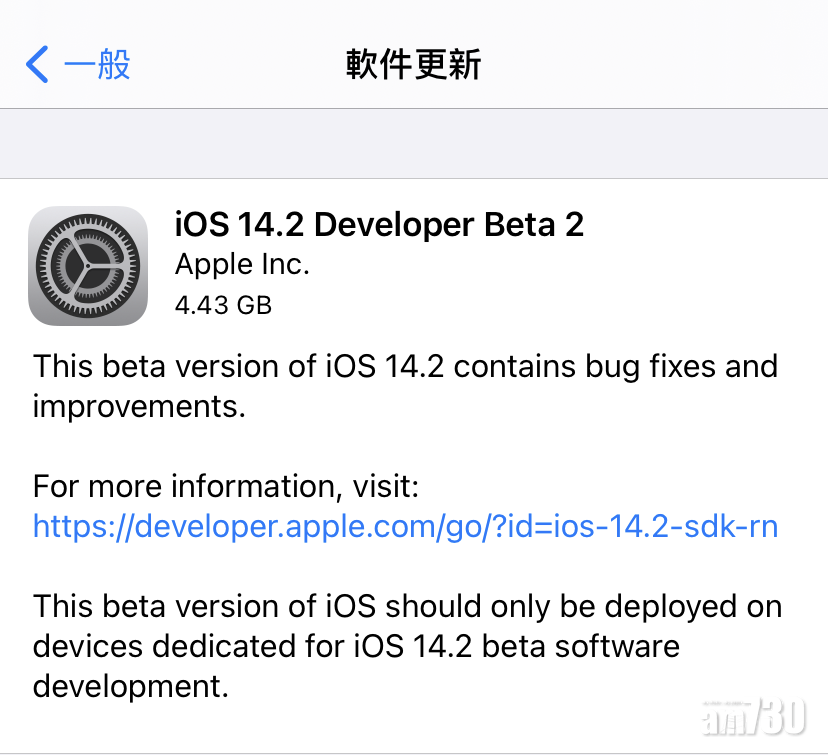Click the 軟件更新 page title
The image size is (828, 755).
click(413, 65)
